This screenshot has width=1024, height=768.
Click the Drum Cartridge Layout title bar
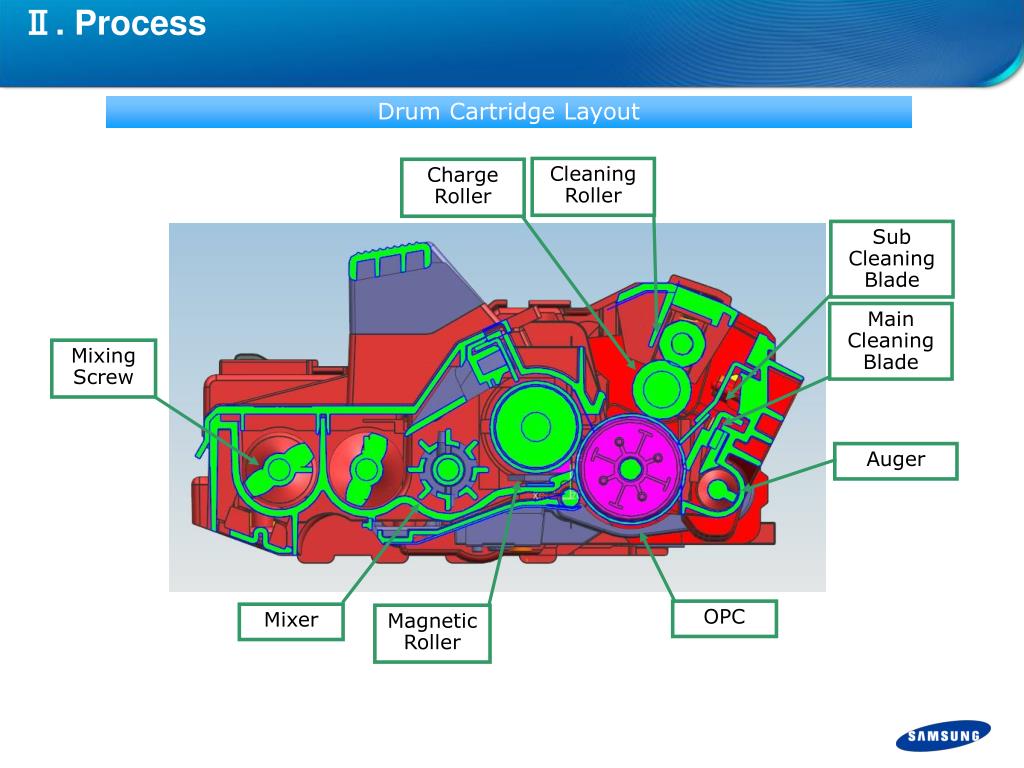click(509, 112)
